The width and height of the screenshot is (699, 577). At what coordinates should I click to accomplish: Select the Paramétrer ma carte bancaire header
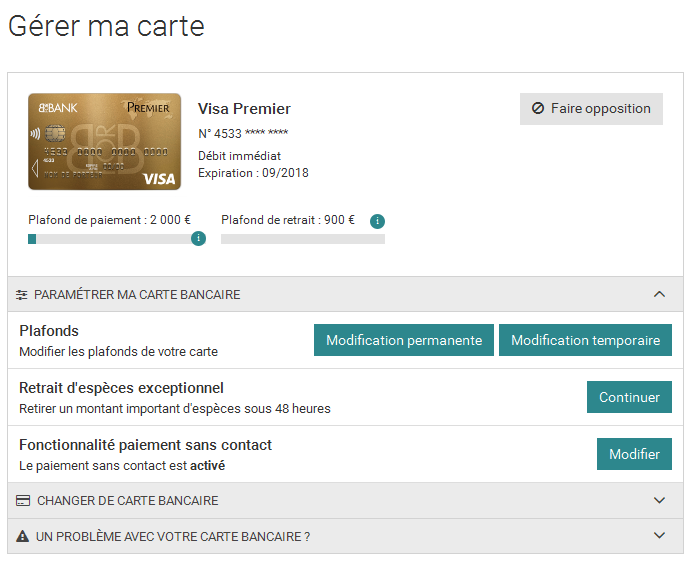(x=137, y=295)
